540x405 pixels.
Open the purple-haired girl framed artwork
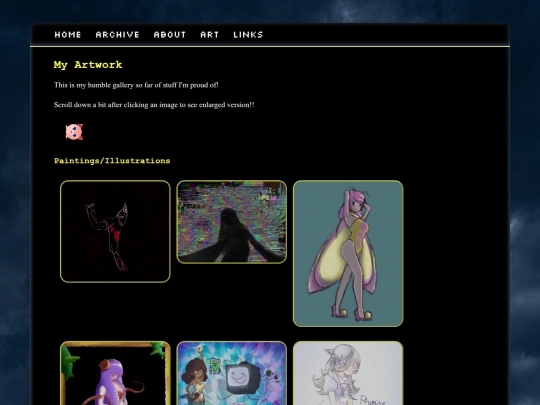[x=115, y=373]
